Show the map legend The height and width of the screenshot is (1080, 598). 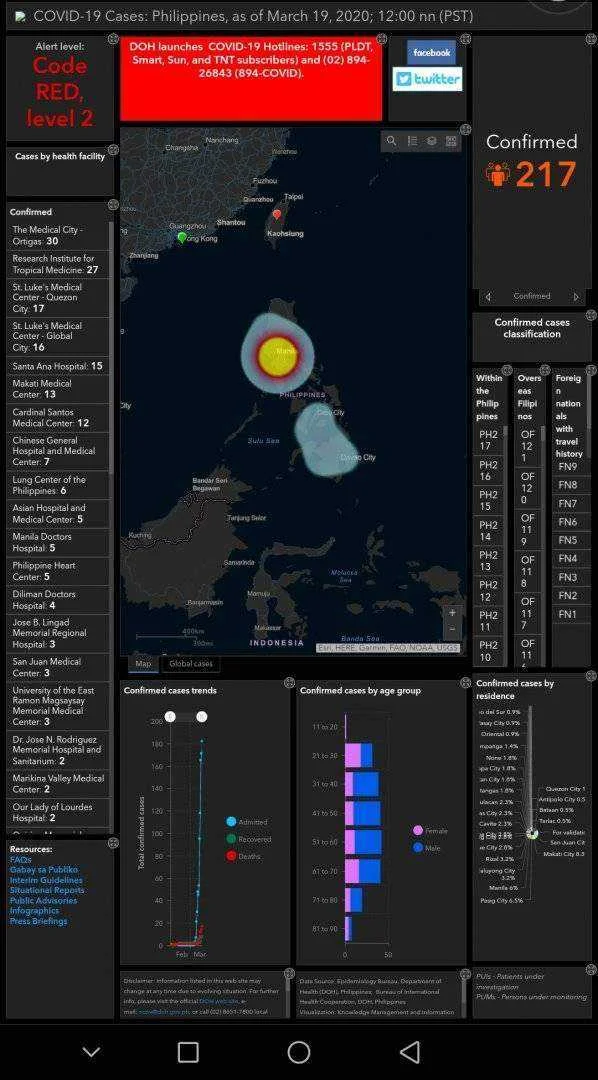click(x=412, y=141)
